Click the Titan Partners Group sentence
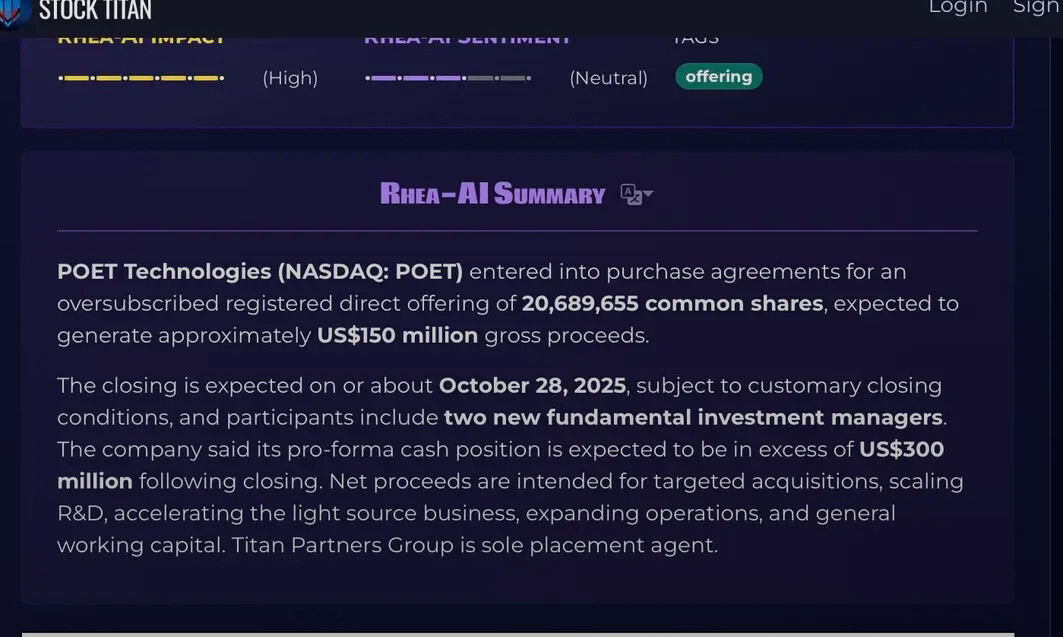Viewport: 1063px width, 637px height. click(x=475, y=546)
